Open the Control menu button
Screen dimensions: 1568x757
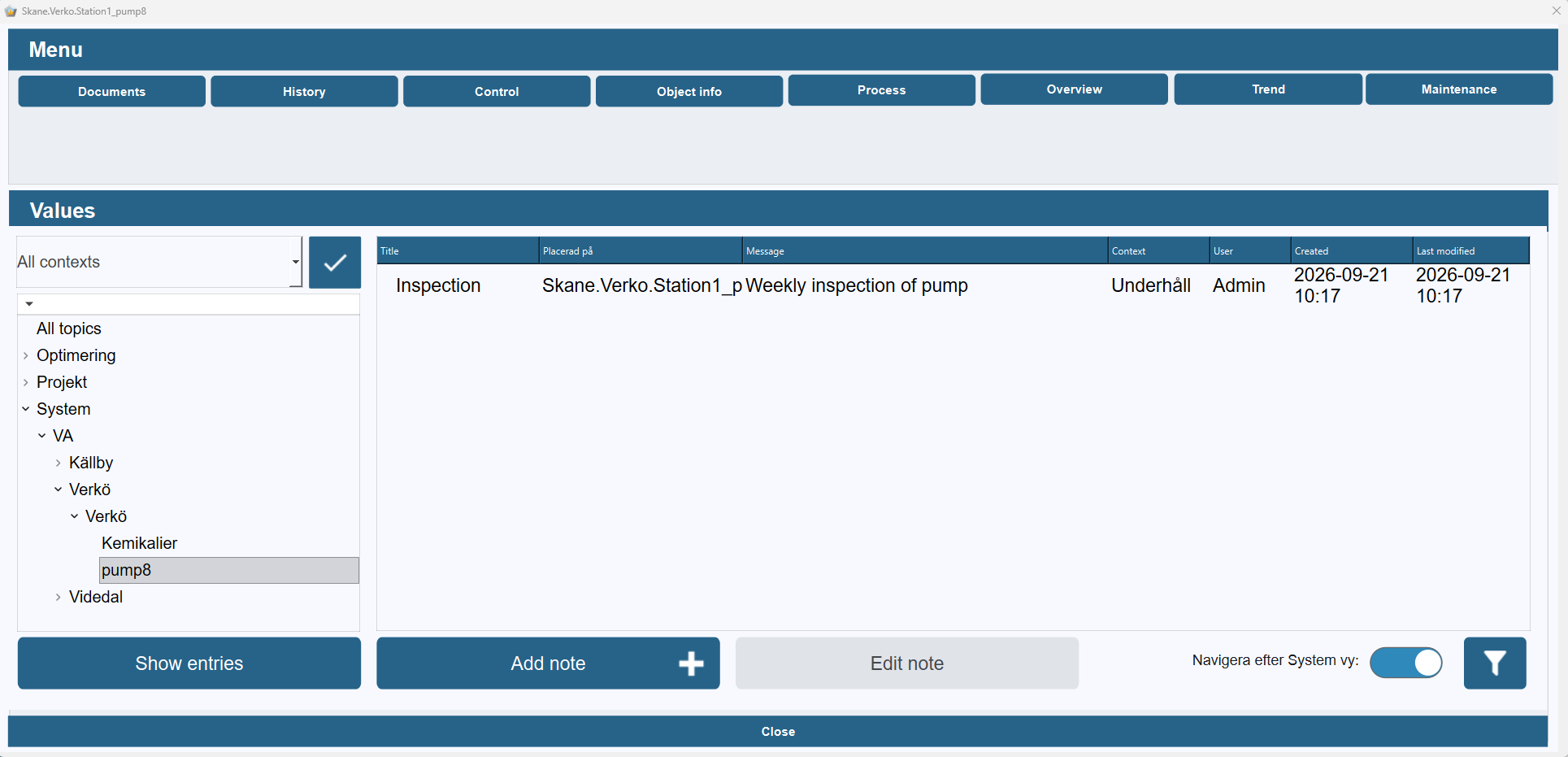(497, 91)
